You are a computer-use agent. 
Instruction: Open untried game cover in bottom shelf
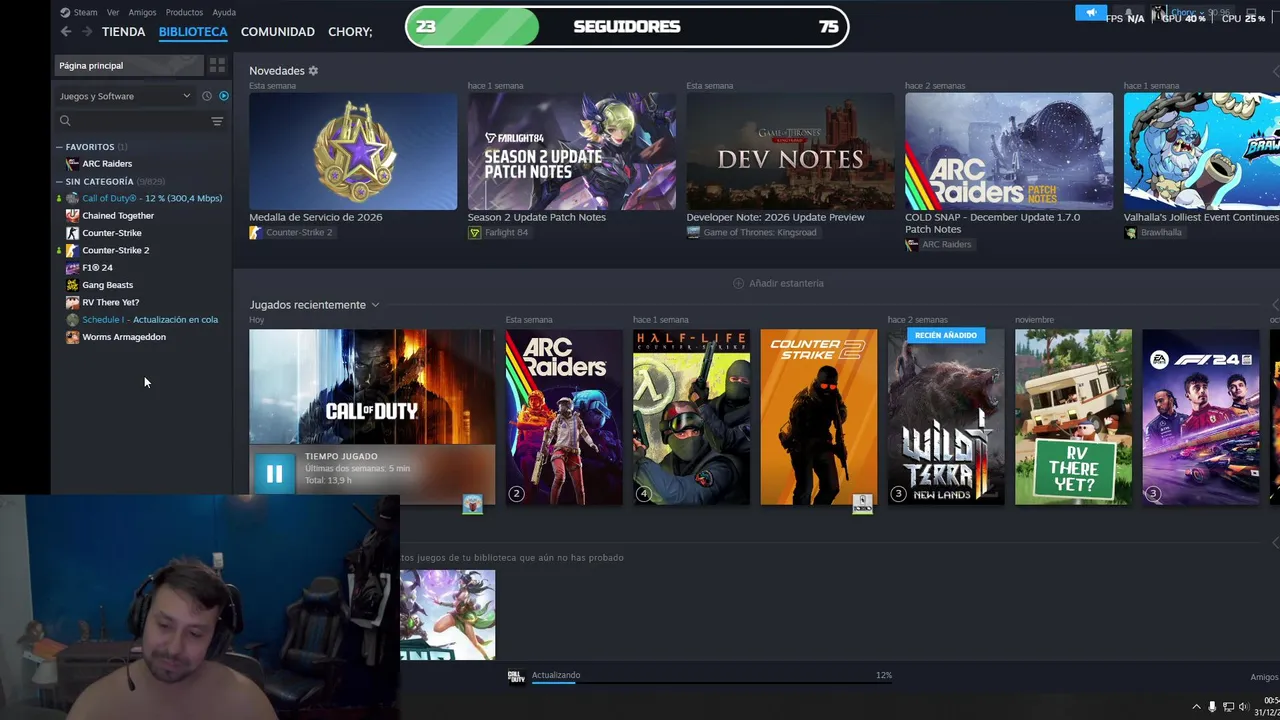coord(447,615)
